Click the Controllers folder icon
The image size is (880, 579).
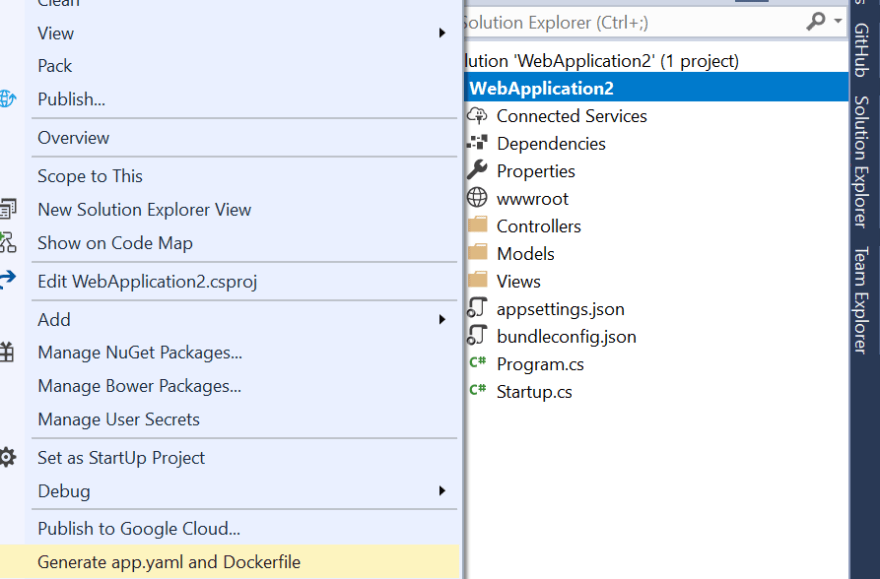478,225
